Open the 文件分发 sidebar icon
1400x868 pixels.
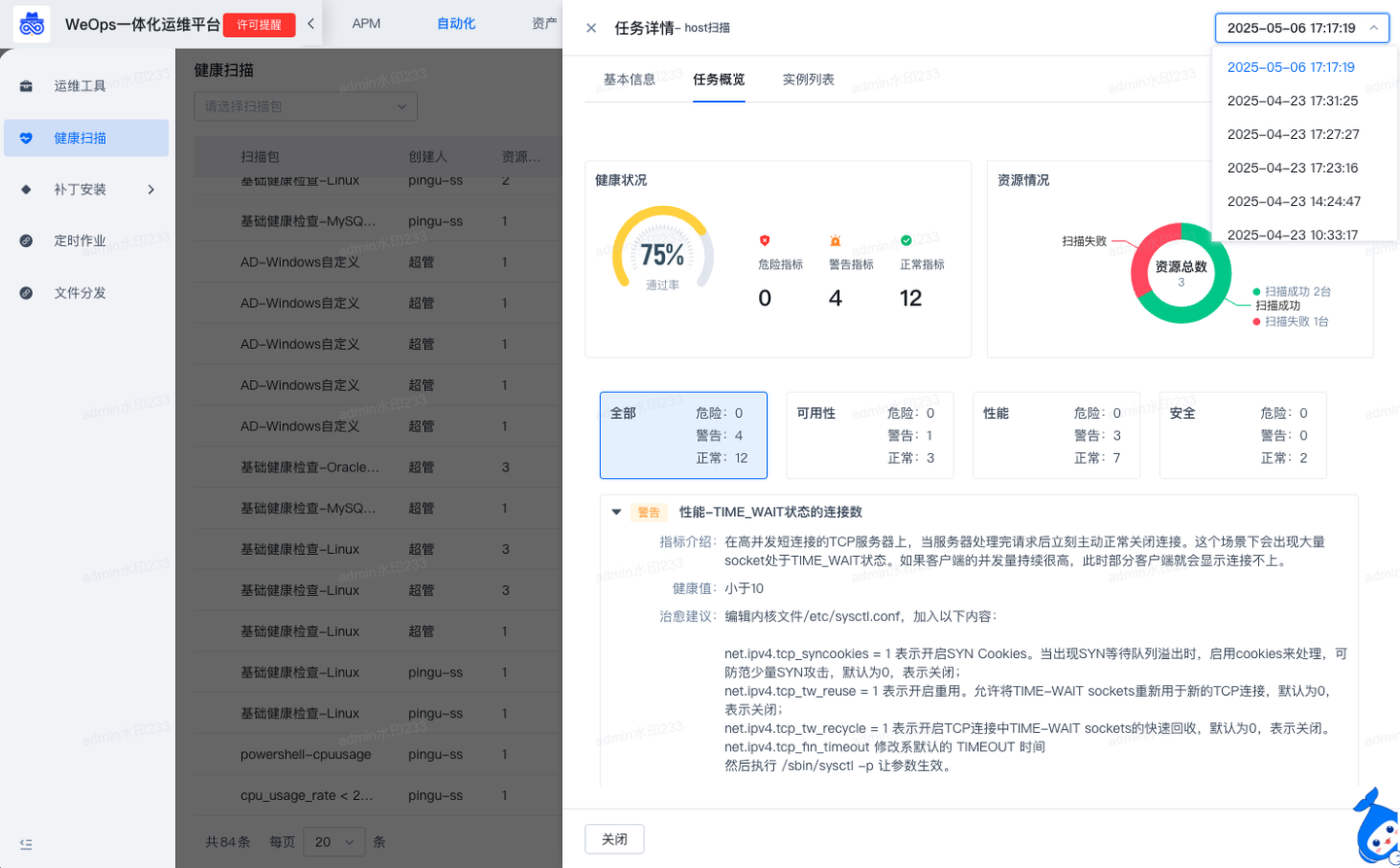click(25, 292)
